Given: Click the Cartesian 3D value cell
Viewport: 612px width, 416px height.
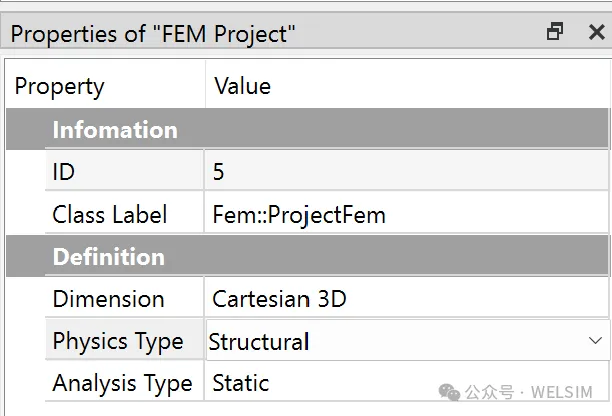Looking at the screenshot, I should (x=406, y=299).
